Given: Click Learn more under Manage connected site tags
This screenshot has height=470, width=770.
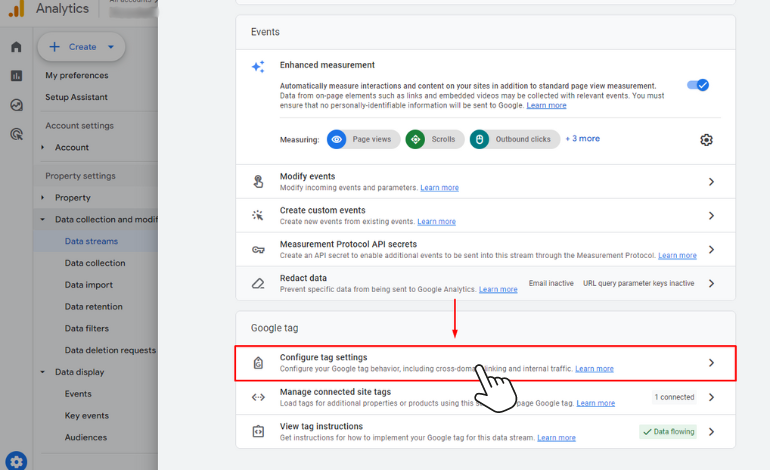Looking at the screenshot, I should (595, 403).
